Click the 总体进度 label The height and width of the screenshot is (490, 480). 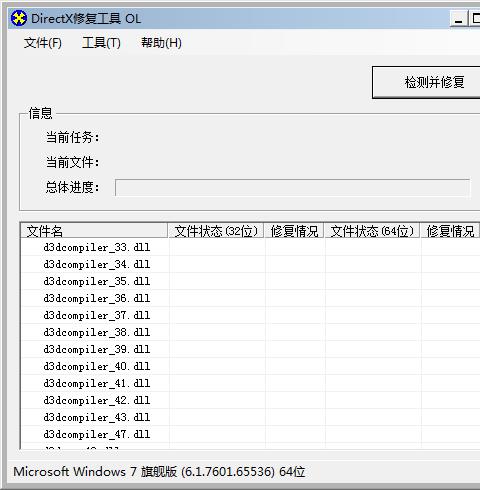72,187
